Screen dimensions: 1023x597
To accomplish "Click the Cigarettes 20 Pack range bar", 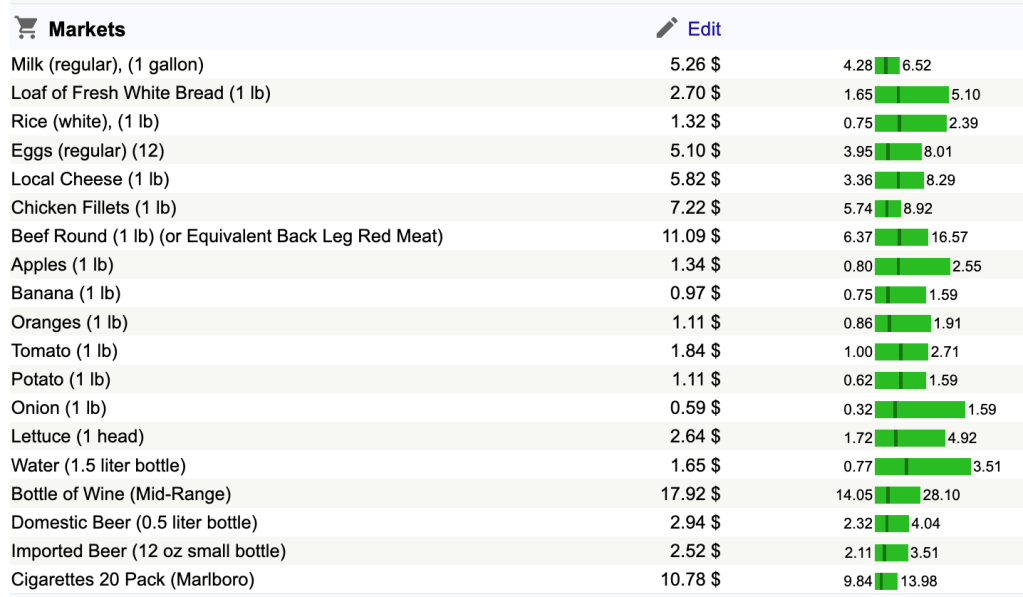I will coord(886,581).
